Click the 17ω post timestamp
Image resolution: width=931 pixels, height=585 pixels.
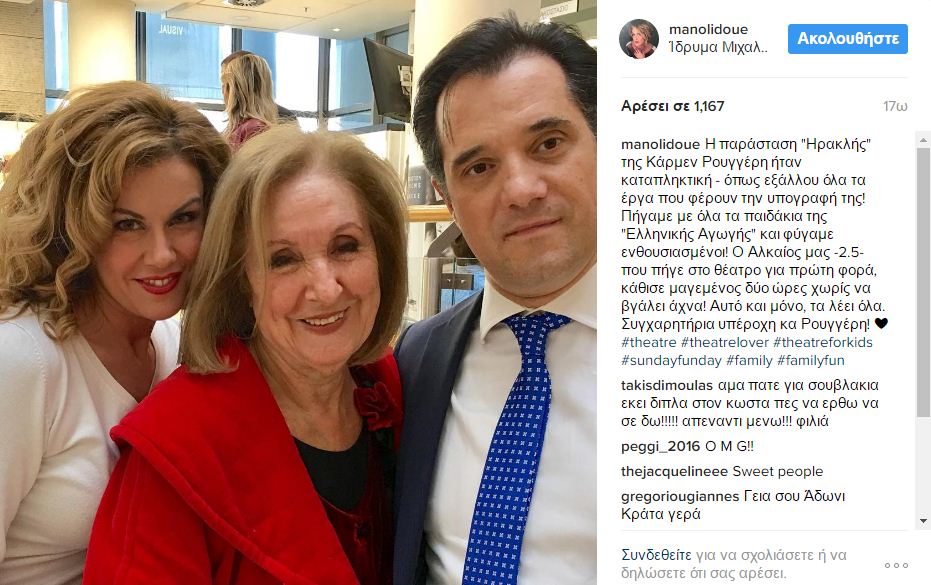(895, 106)
